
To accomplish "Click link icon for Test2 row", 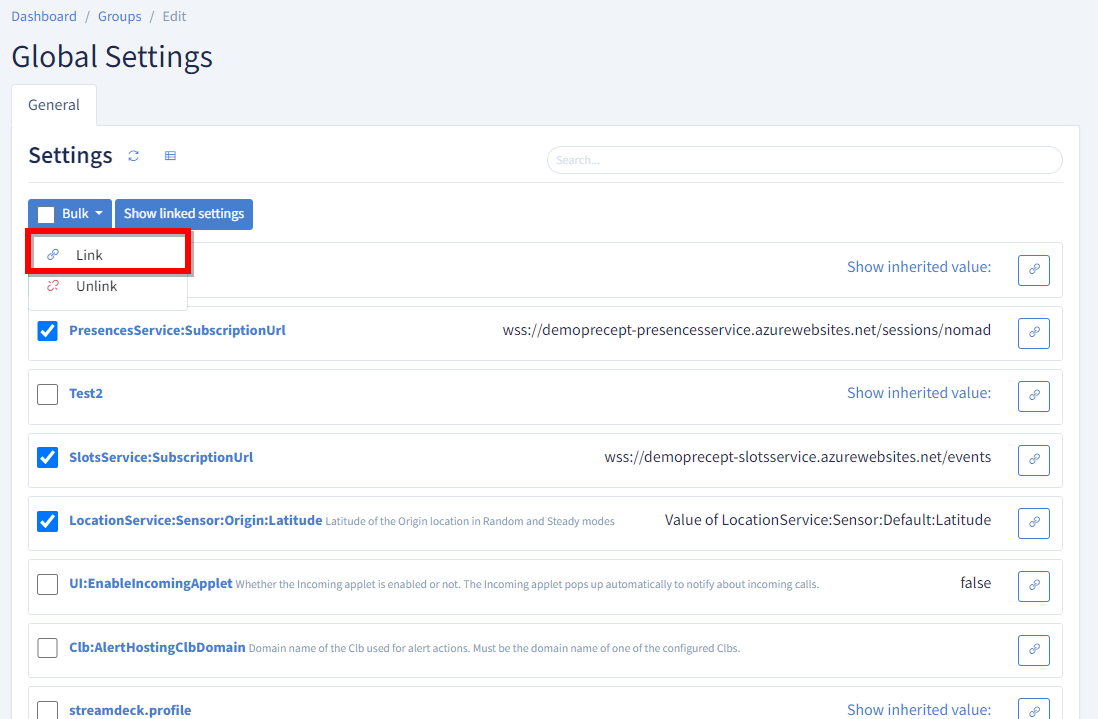I will [x=1033, y=397].
